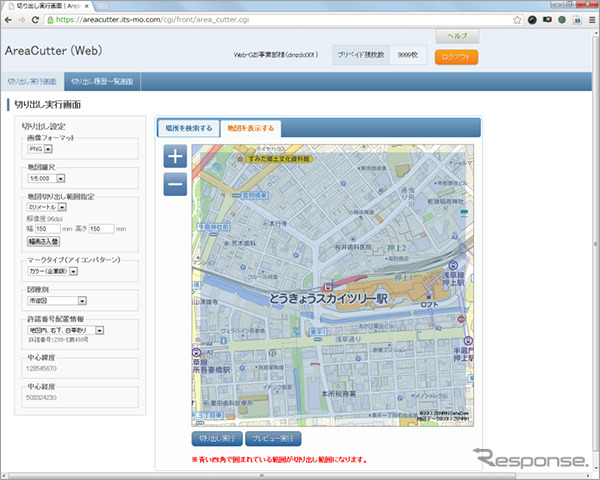This screenshot has width=600, height=480.
Task: Open the 許諾番号配置情報 dropdown
Action: click(x=65, y=330)
